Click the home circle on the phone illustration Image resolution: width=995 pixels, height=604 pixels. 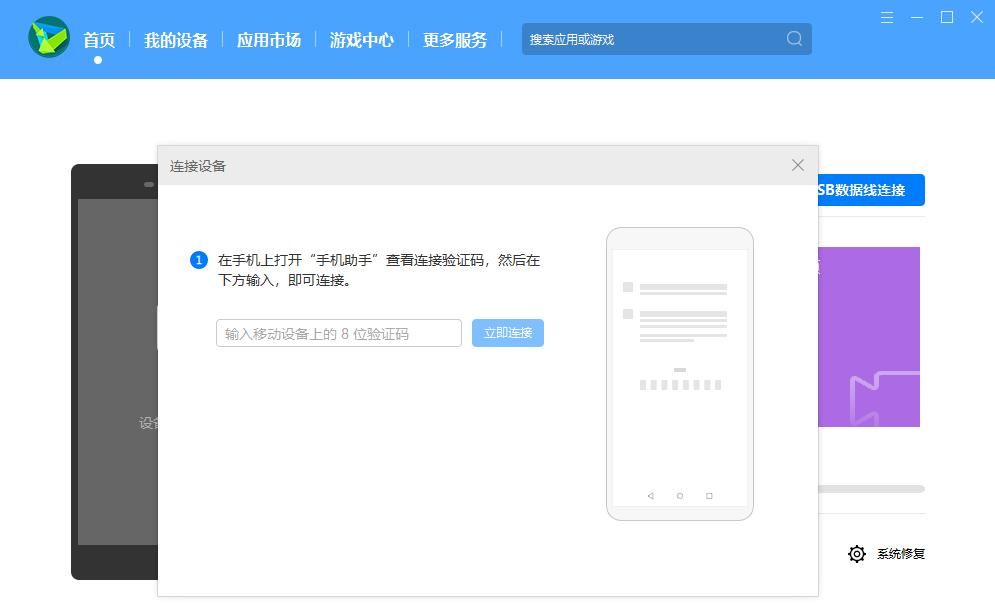coord(680,495)
